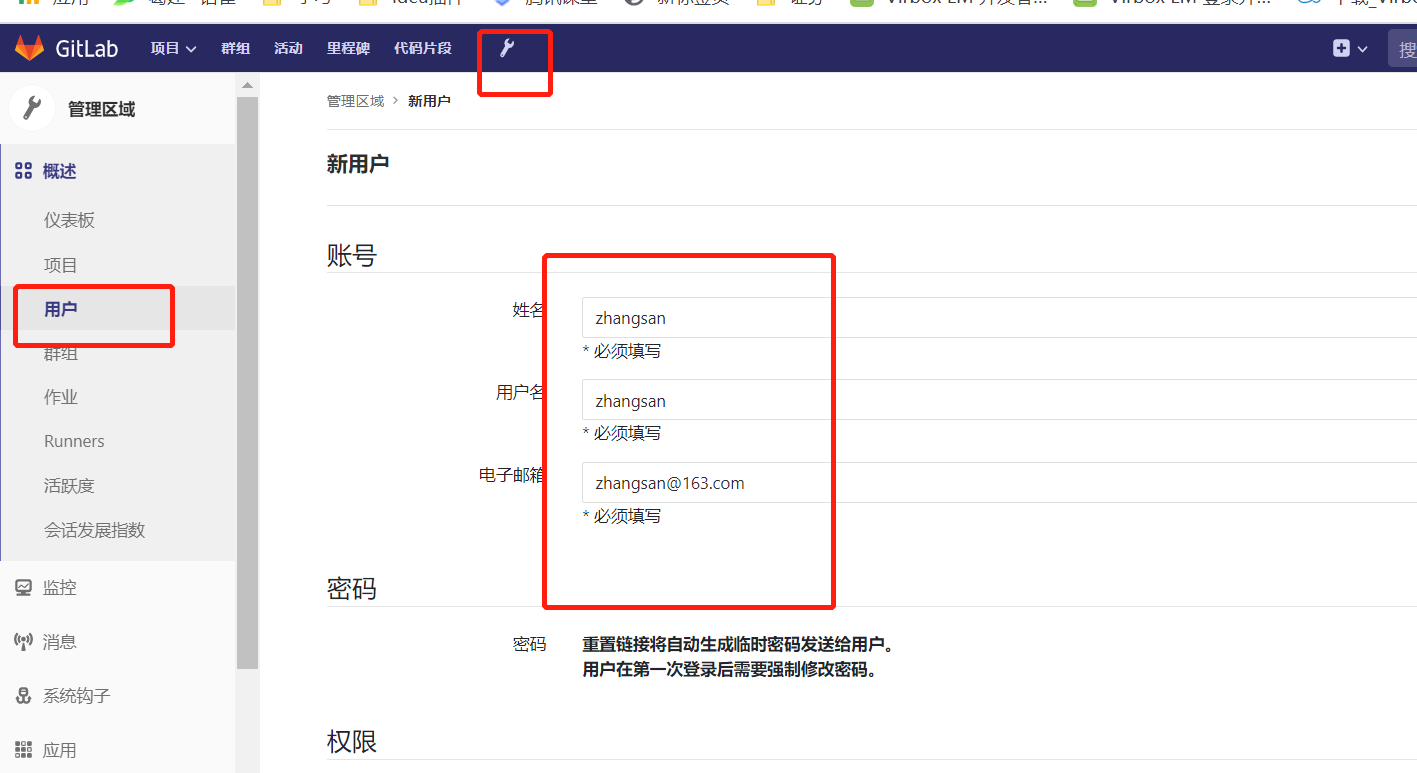Click the GitLab fox logo

click(x=29, y=47)
